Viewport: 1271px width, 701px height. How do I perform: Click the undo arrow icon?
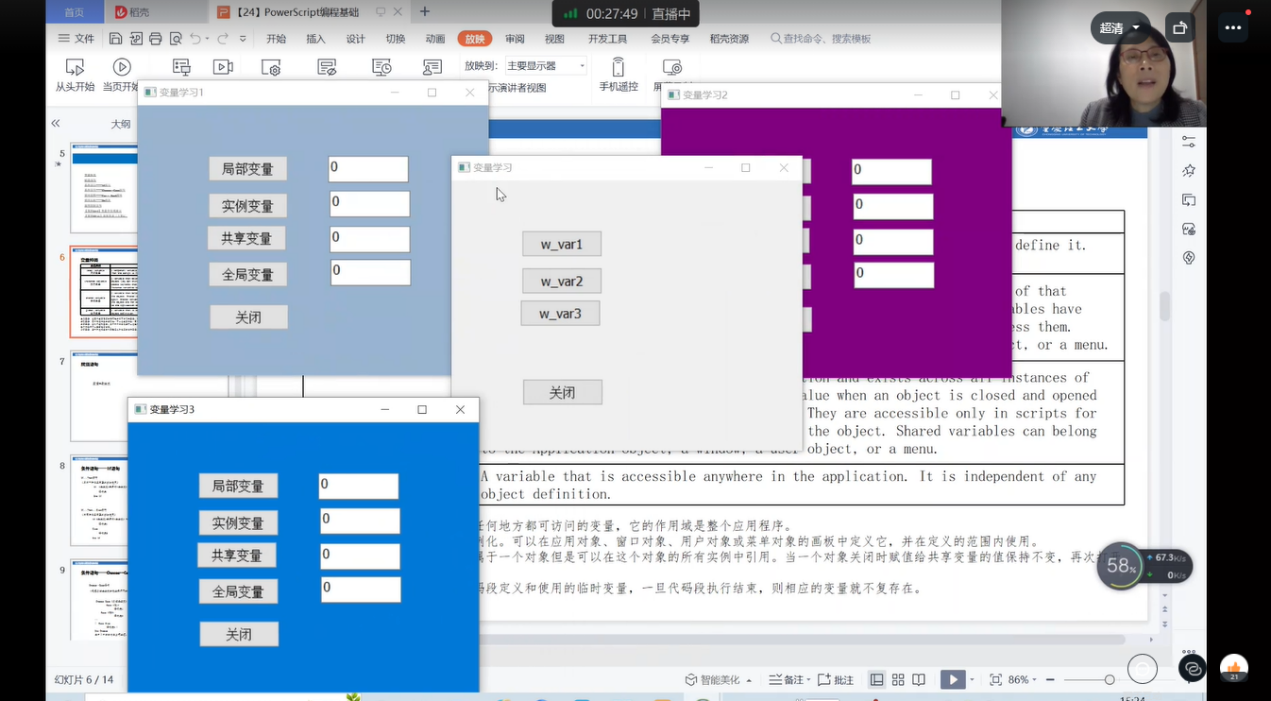pyautogui.click(x=196, y=39)
